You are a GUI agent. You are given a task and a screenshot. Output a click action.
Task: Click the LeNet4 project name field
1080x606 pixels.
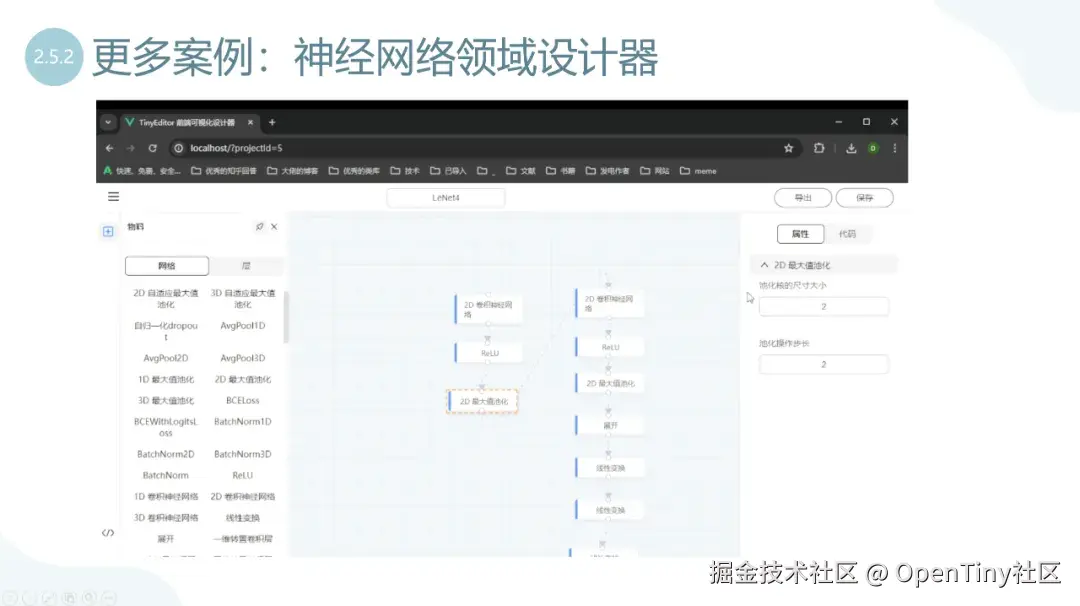[445, 197]
